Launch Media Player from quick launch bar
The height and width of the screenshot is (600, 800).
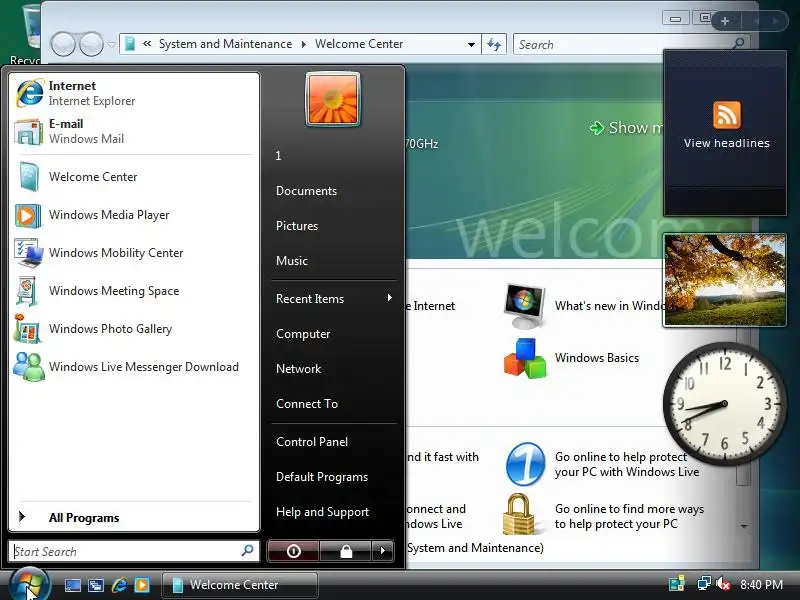coord(142,585)
